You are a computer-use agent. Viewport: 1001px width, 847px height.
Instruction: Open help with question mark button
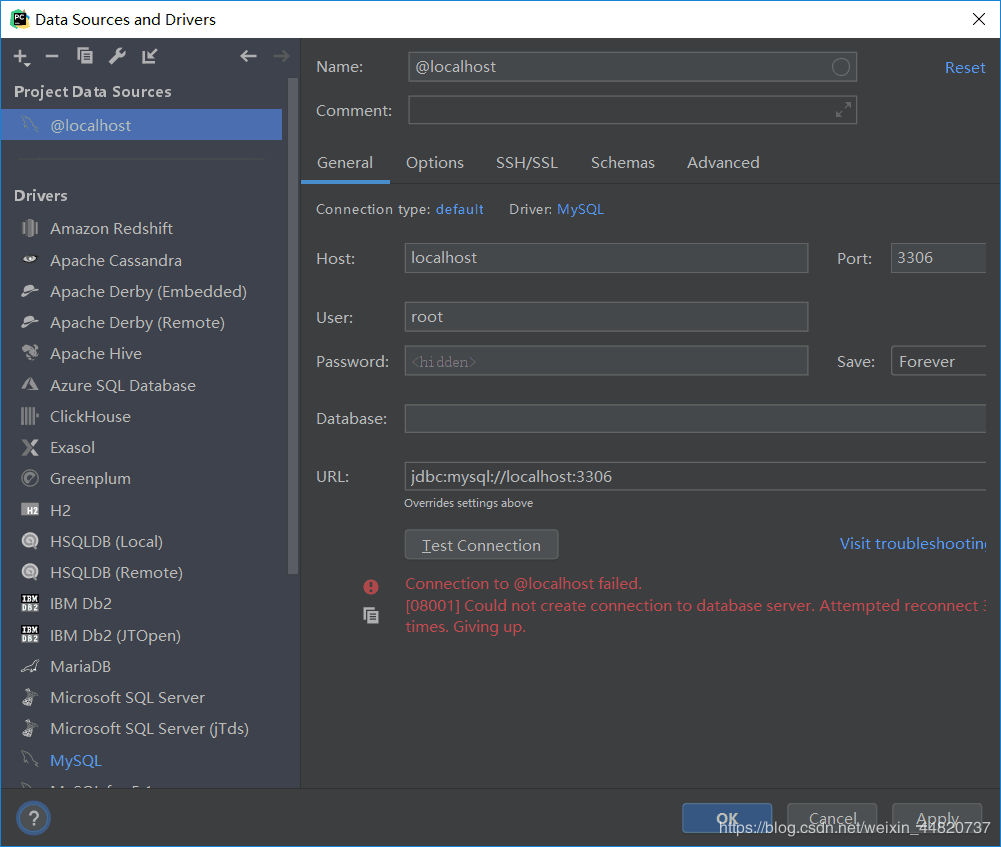click(34, 818)
